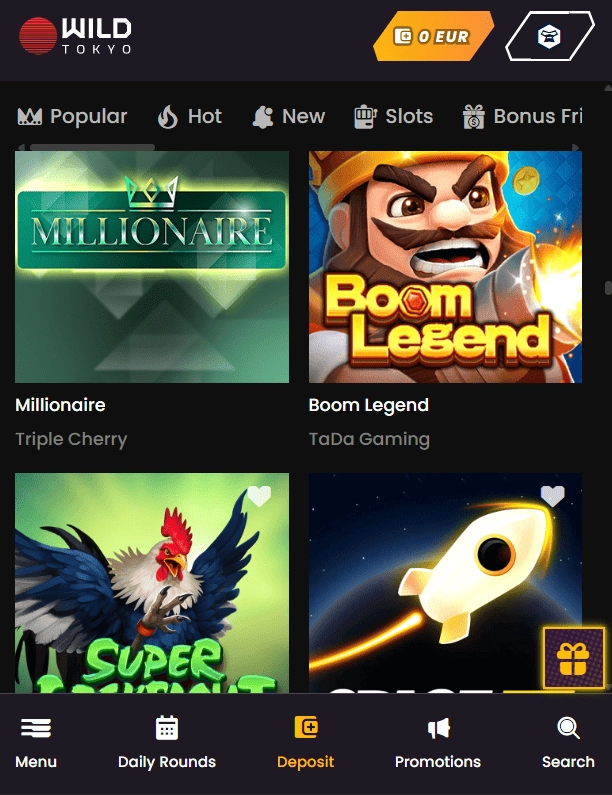Screen dimensions: 612x795
Task: Favorite the rooster game with heart icon
Action: [259, 496]
